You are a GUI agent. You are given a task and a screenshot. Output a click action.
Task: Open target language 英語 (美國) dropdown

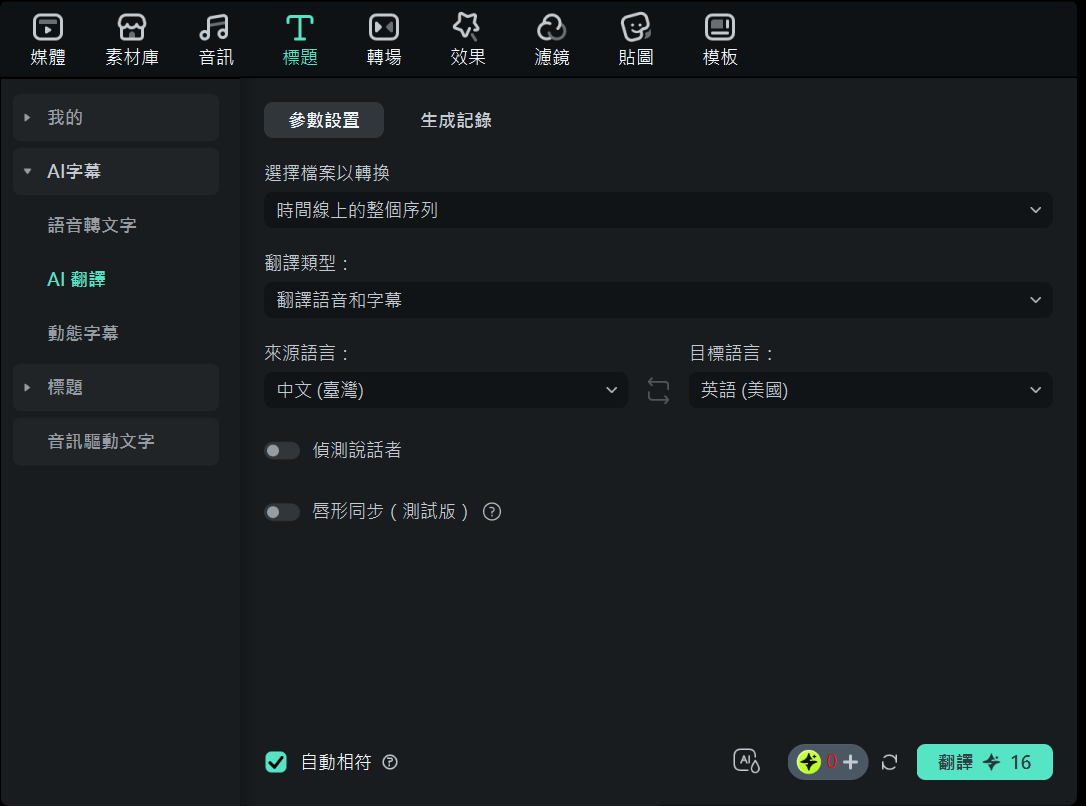[x=869, y=390]
